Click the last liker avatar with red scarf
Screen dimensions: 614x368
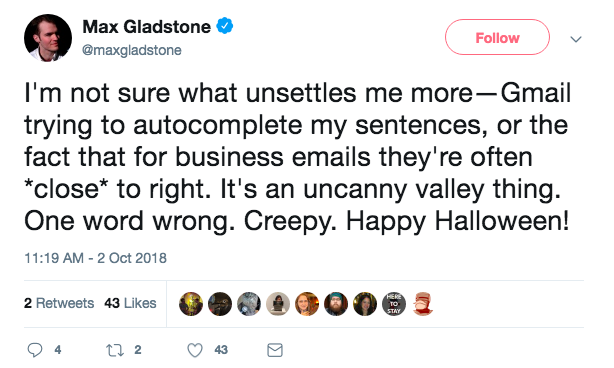[x=423, y=304]
